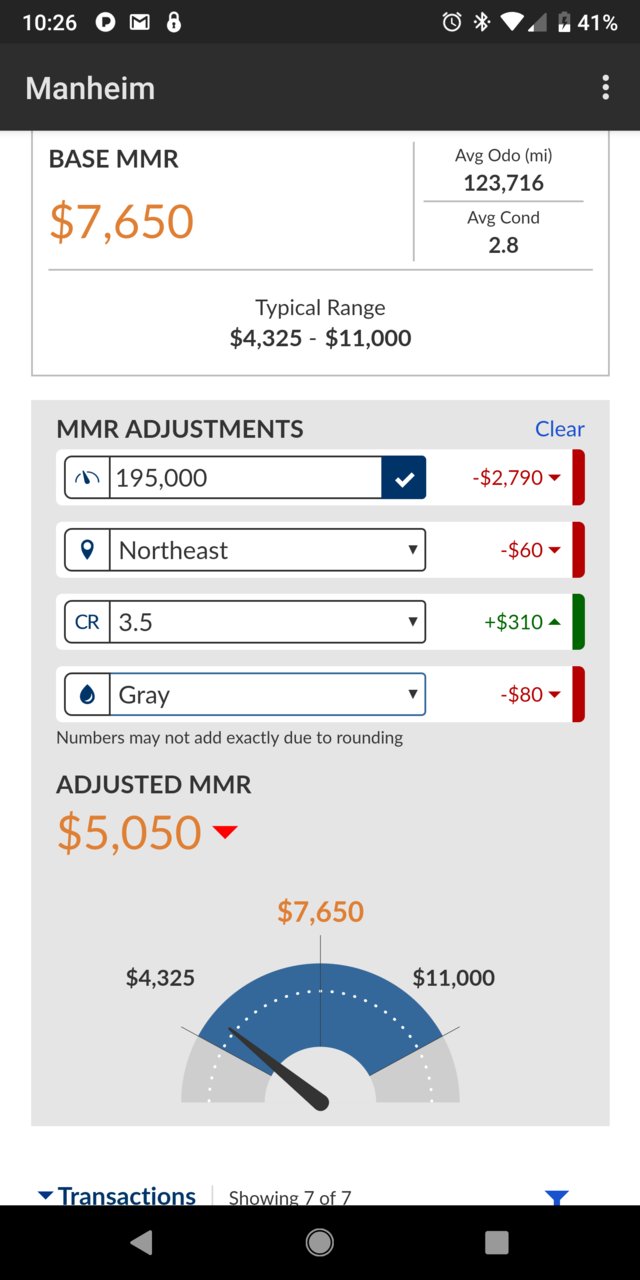
Task: Tap the color droplet icon
Action: (x=88, y=694)
